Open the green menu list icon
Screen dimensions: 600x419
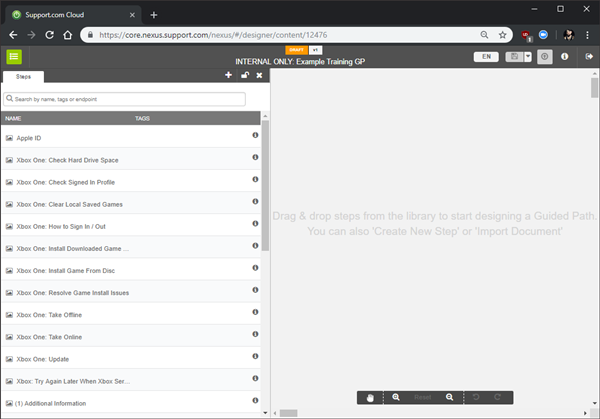[x=14, y=57]
